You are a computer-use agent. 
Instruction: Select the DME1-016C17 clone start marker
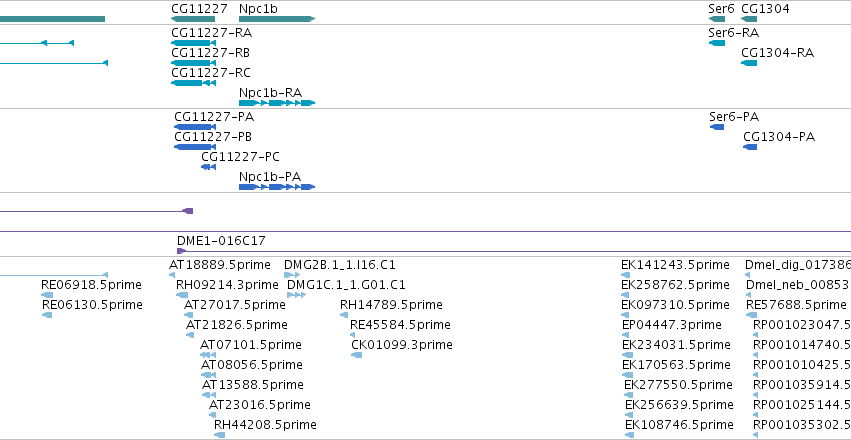click(181, 251)
